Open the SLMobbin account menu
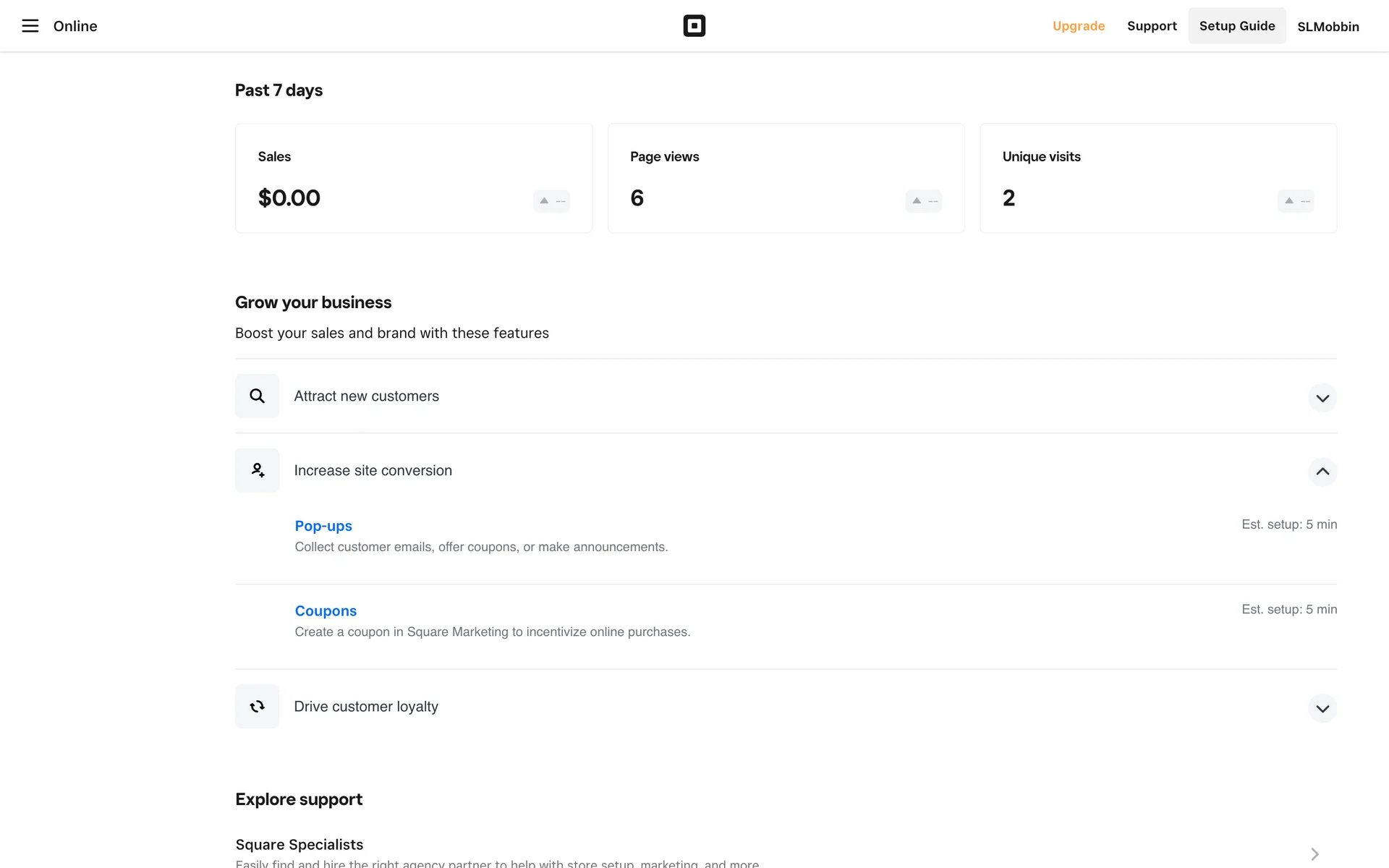This screenshot has width=1389, height=868. pos(1328,27)
